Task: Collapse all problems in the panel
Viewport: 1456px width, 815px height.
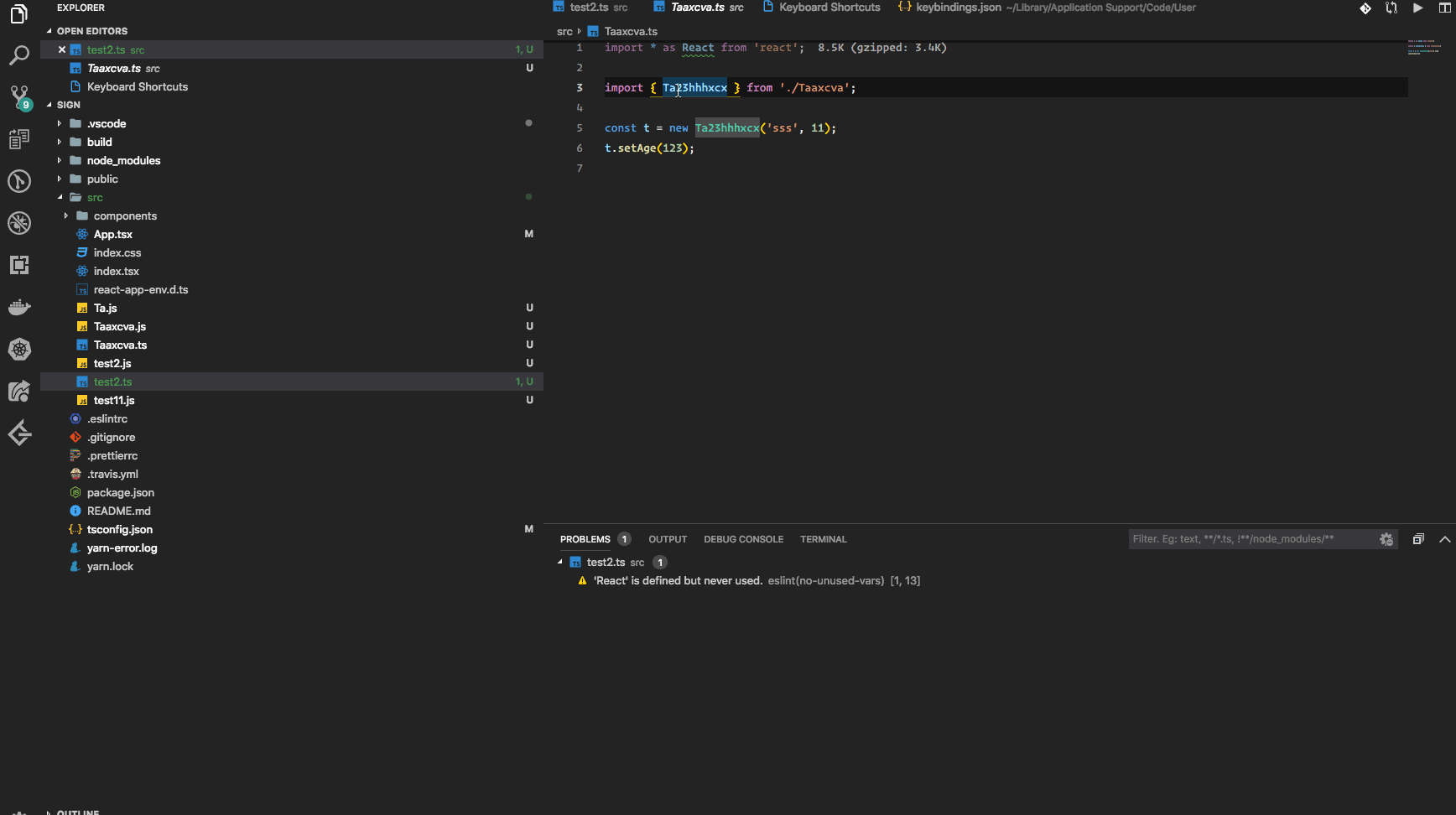Action: pos(1417,539)
